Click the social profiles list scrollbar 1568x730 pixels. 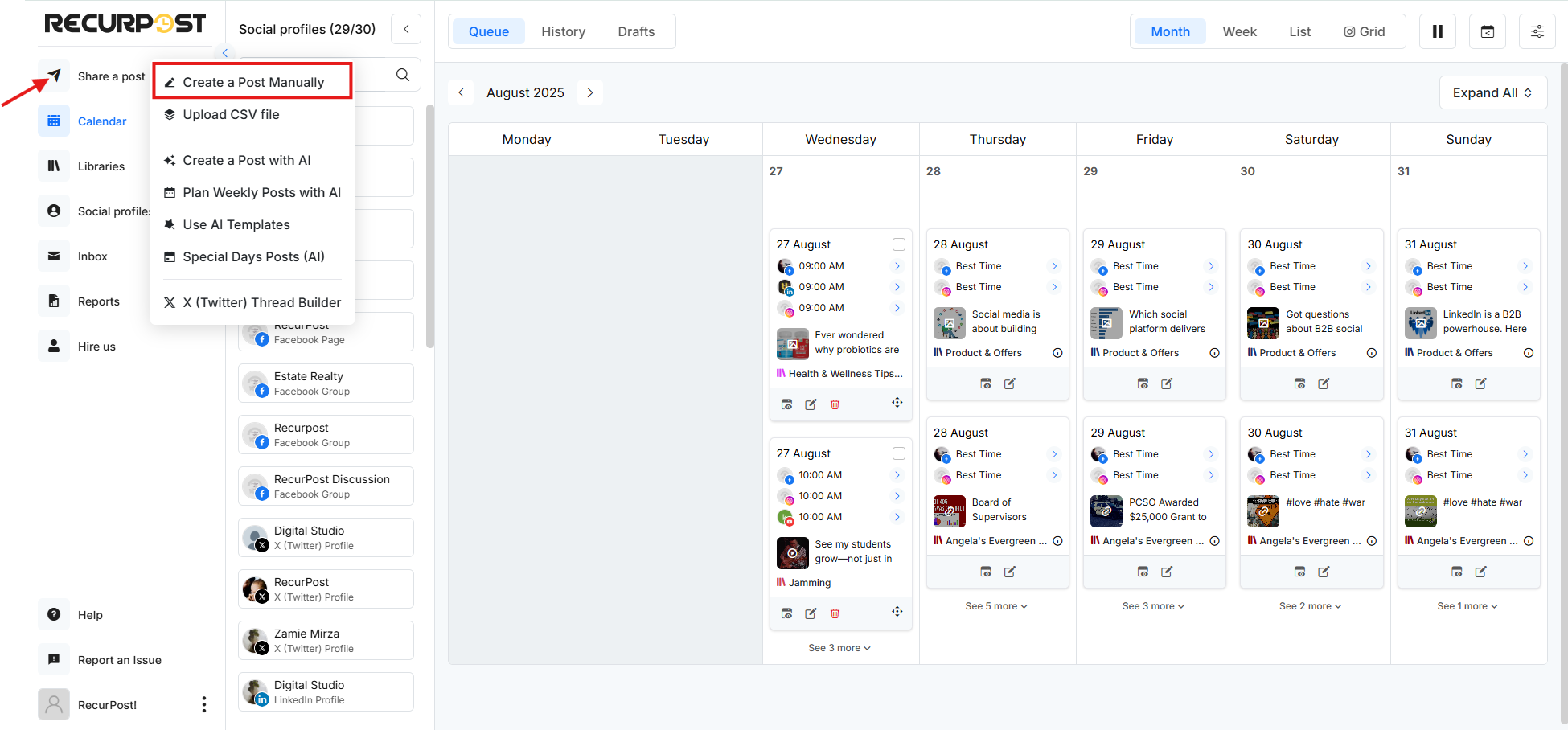pos(430,226)
